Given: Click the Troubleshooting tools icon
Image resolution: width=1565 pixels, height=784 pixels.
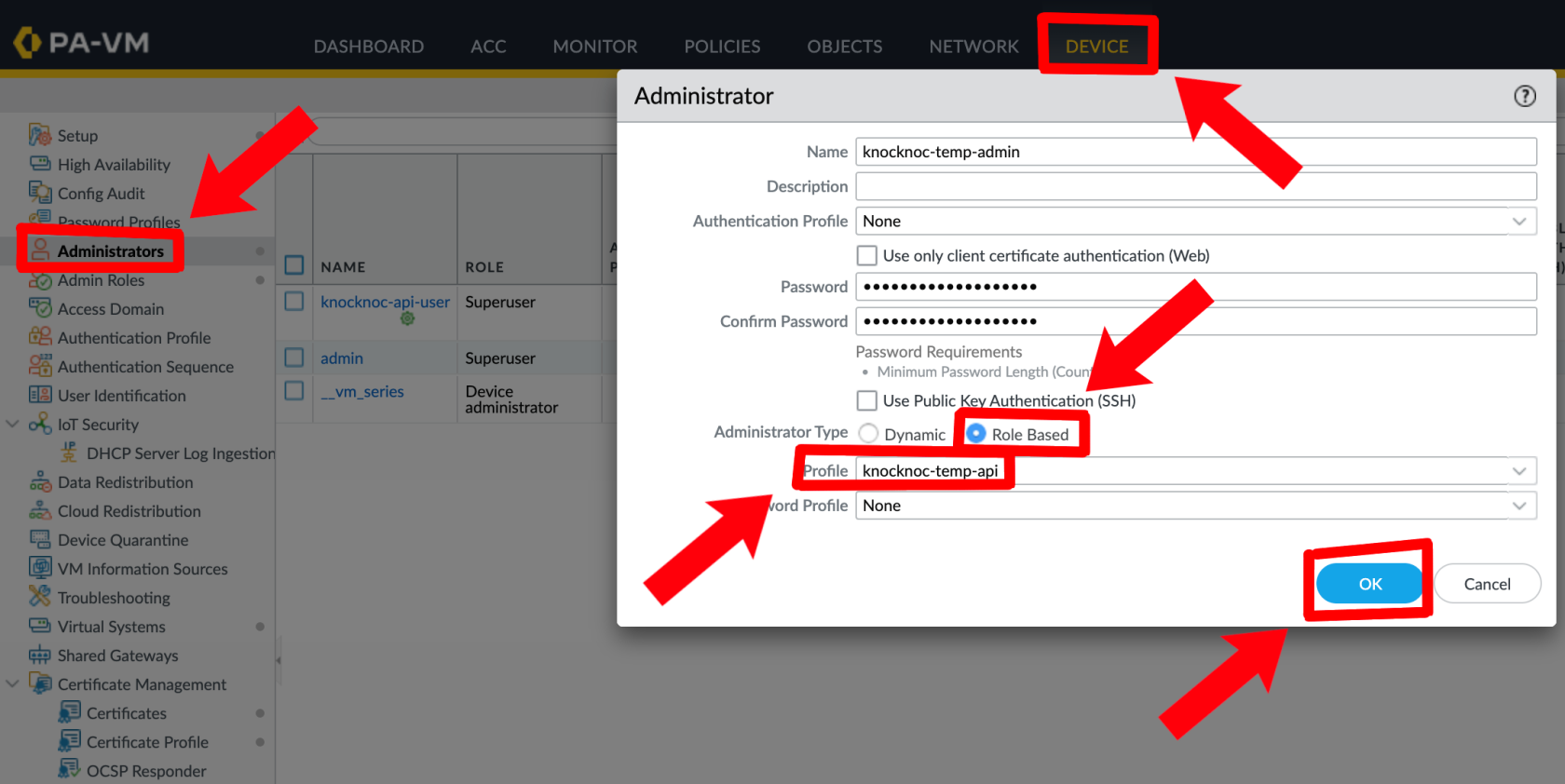Looking at the screenshot, I should [x=39, y=597].
